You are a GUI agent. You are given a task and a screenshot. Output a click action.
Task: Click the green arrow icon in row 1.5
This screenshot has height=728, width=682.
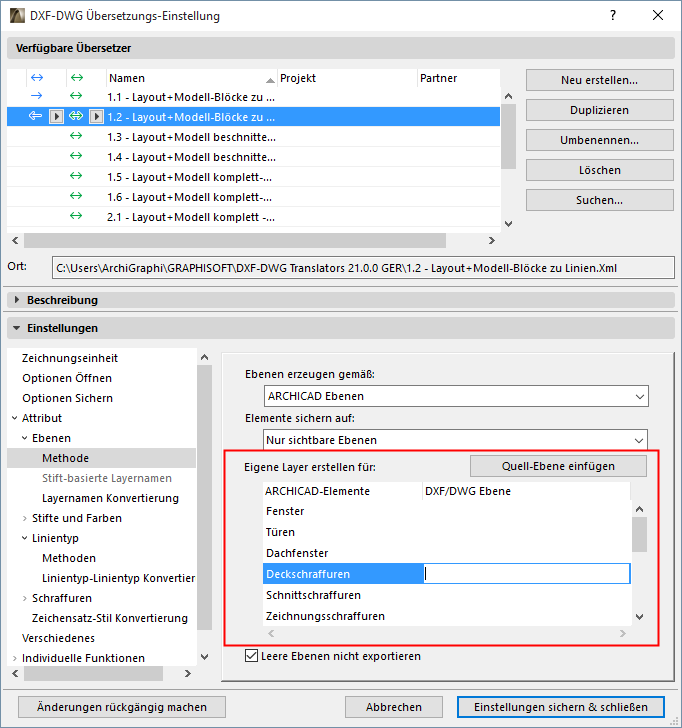coord(76,176)
